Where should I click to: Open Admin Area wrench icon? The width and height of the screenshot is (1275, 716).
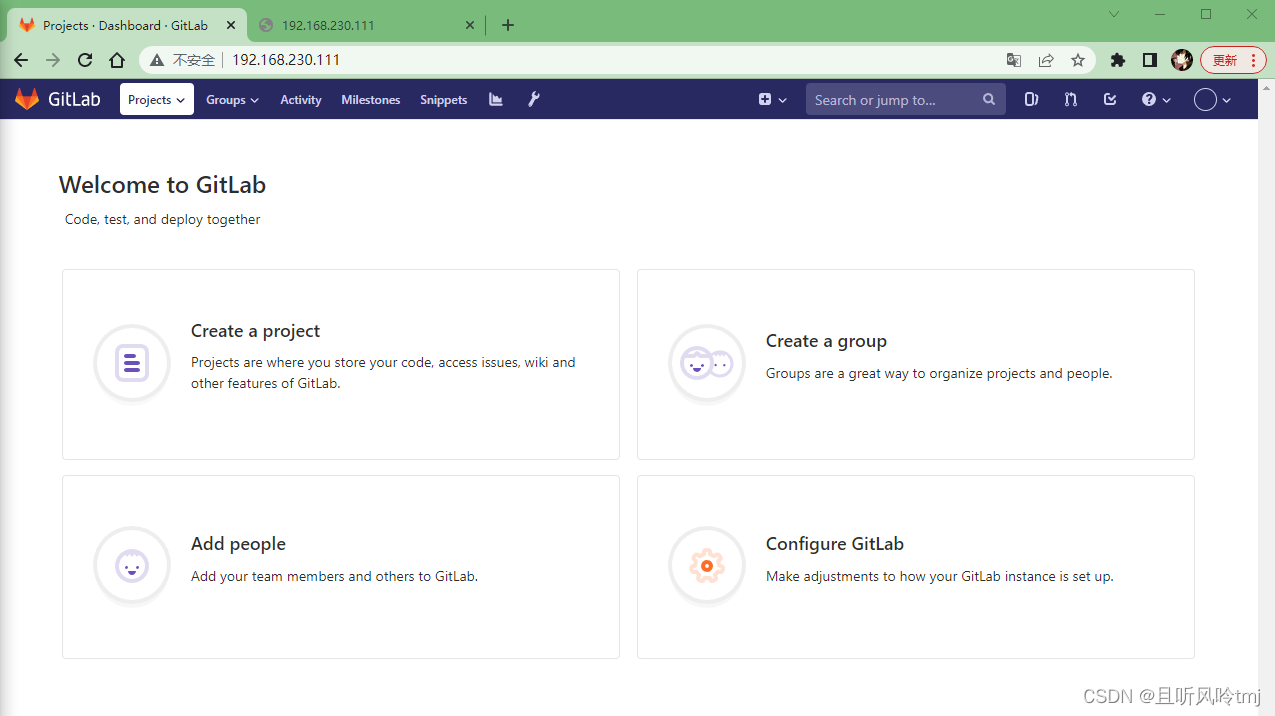(534, 99)
